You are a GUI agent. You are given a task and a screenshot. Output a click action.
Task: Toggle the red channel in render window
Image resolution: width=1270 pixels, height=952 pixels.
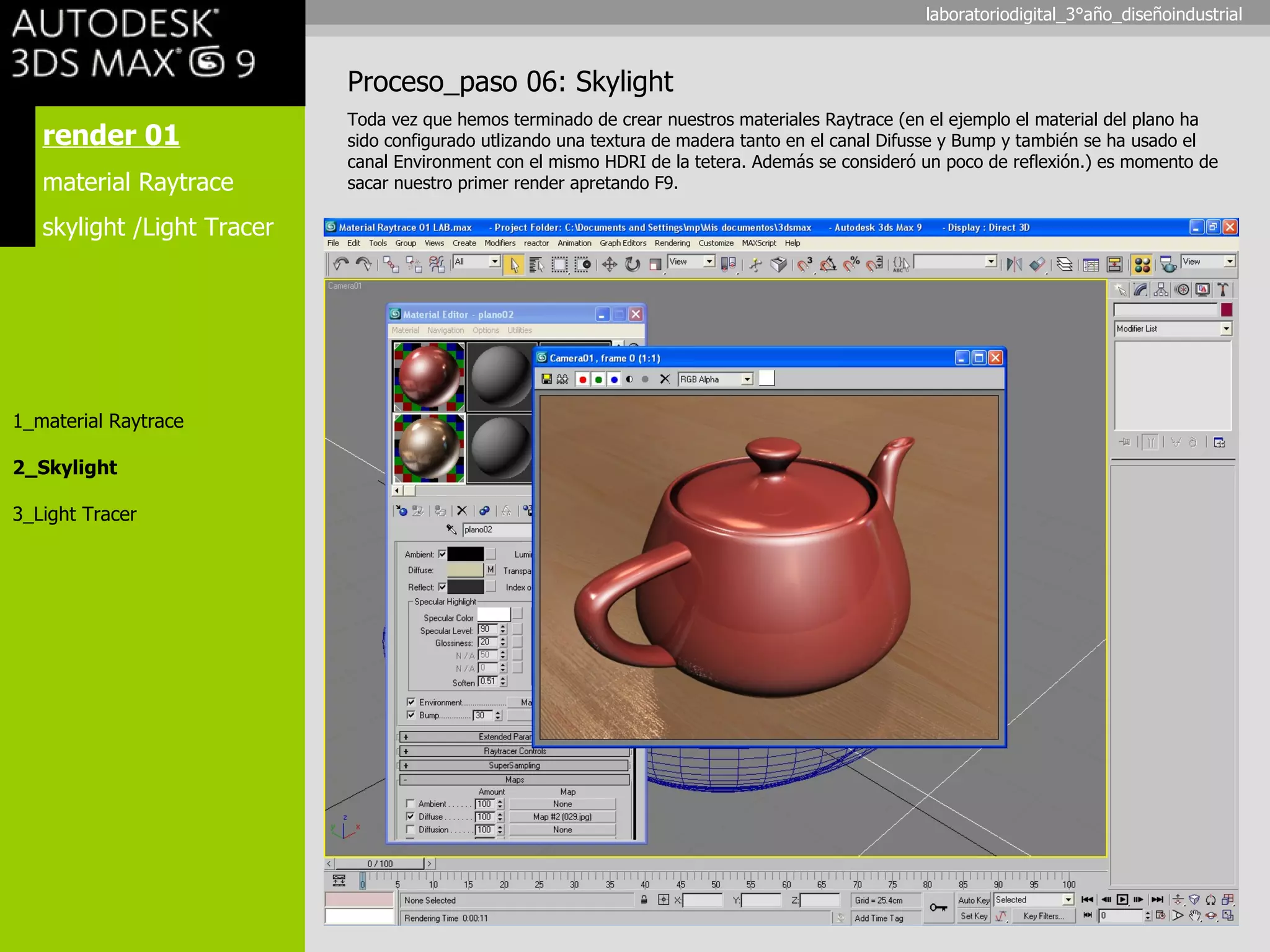582,379
